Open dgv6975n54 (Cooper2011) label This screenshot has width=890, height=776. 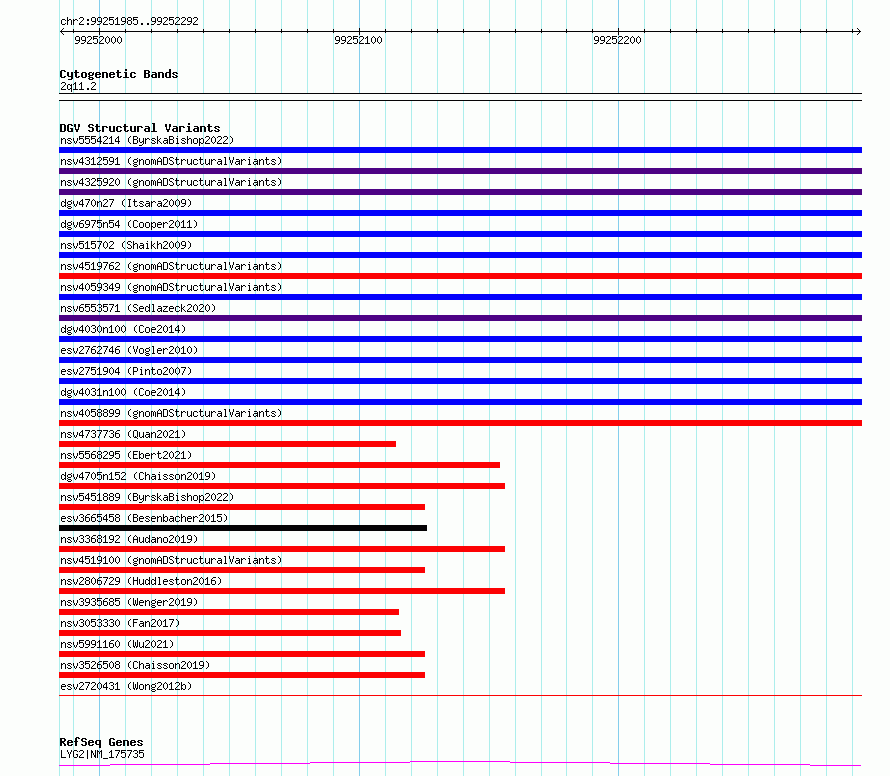pyautogui.click(x=129, y=224)
